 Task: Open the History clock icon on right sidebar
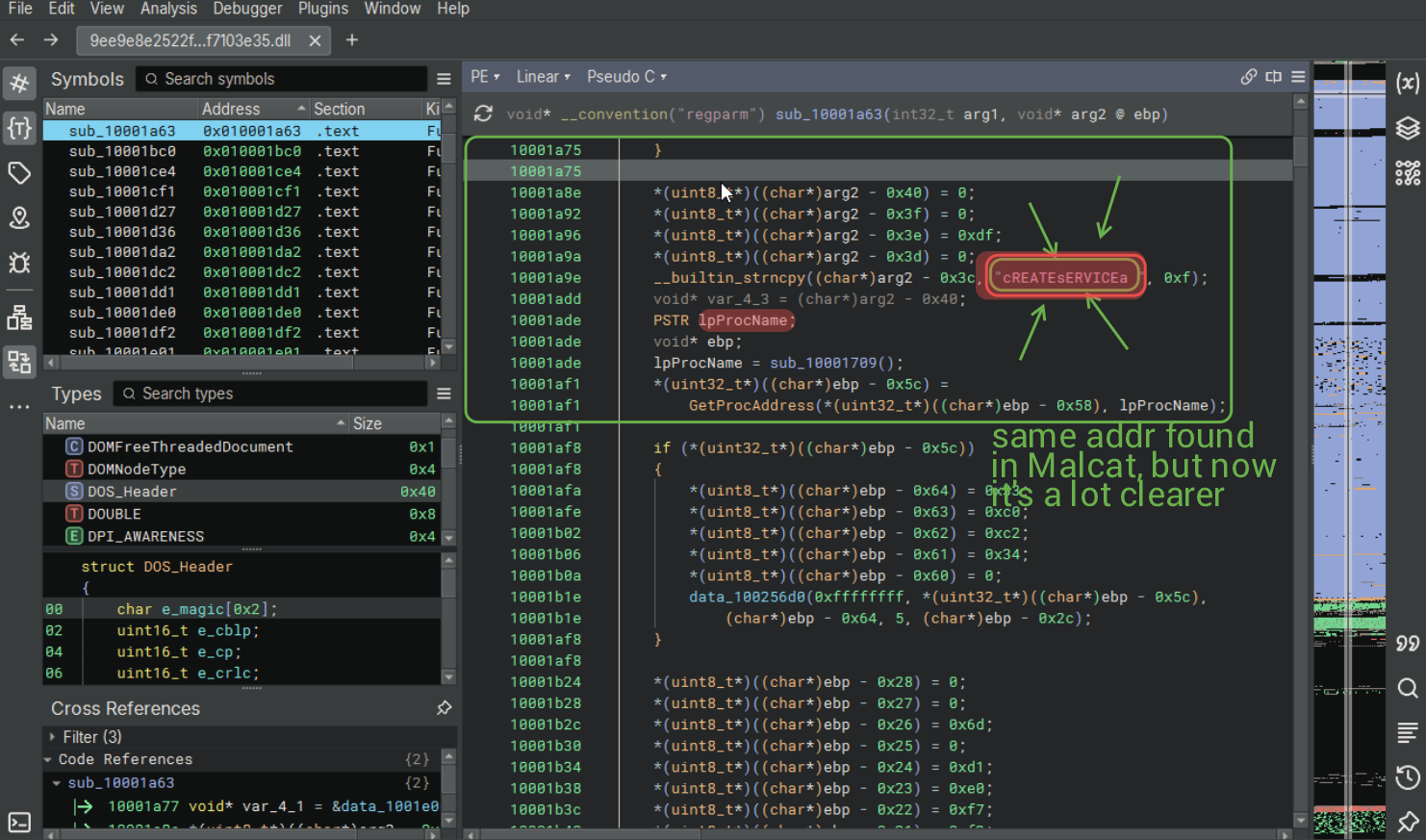[1407, 777]
